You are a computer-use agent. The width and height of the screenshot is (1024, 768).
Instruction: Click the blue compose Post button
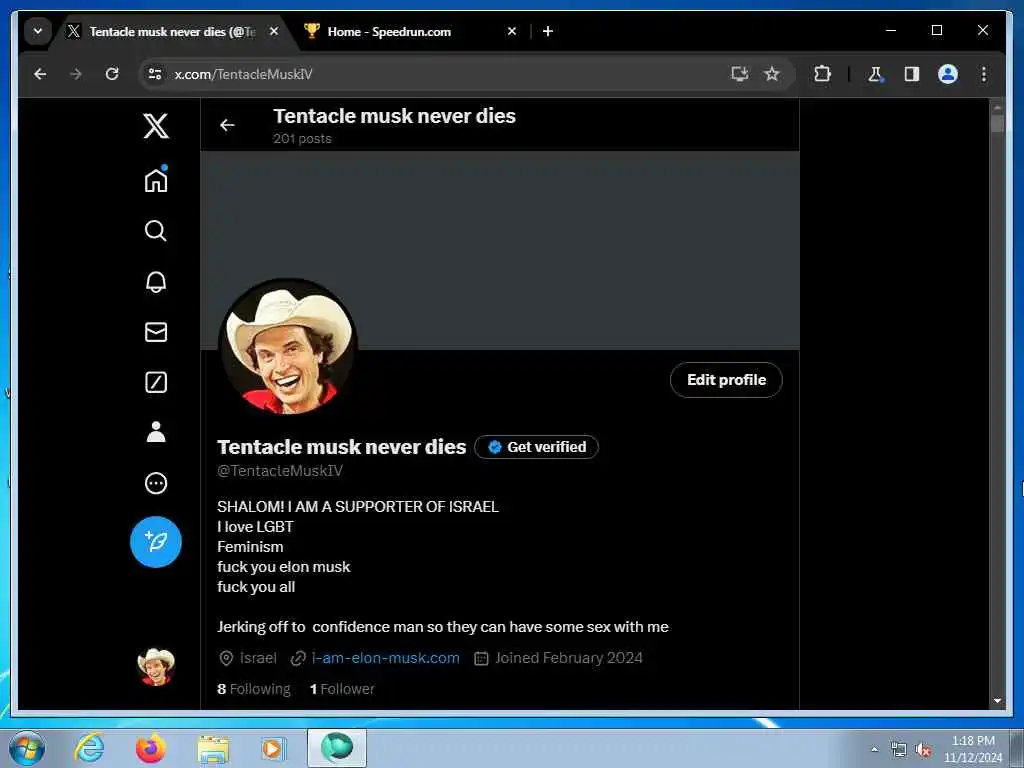point(155,541)
